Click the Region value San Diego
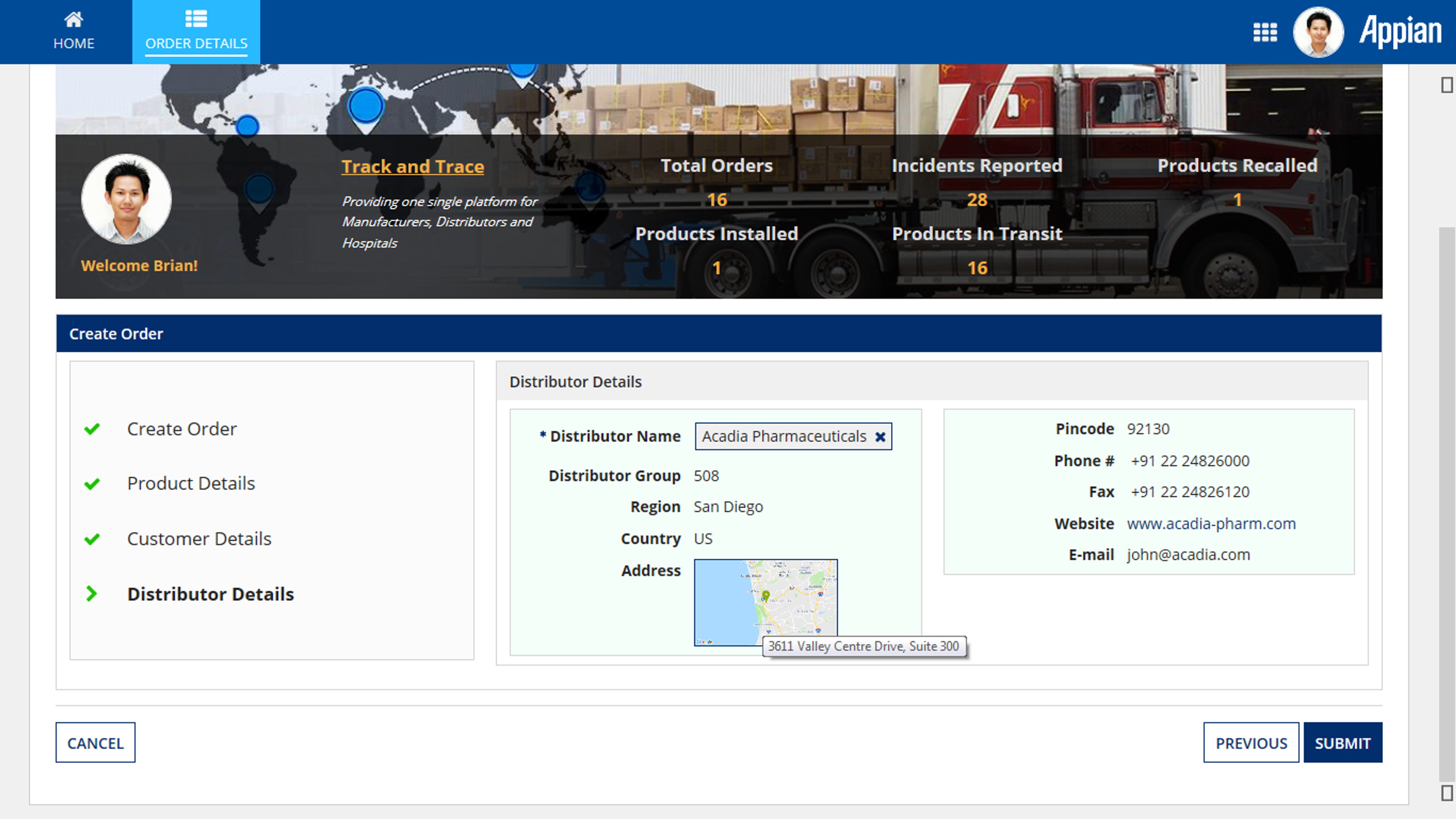This screenshot has height=819, width=1456. 728,507
